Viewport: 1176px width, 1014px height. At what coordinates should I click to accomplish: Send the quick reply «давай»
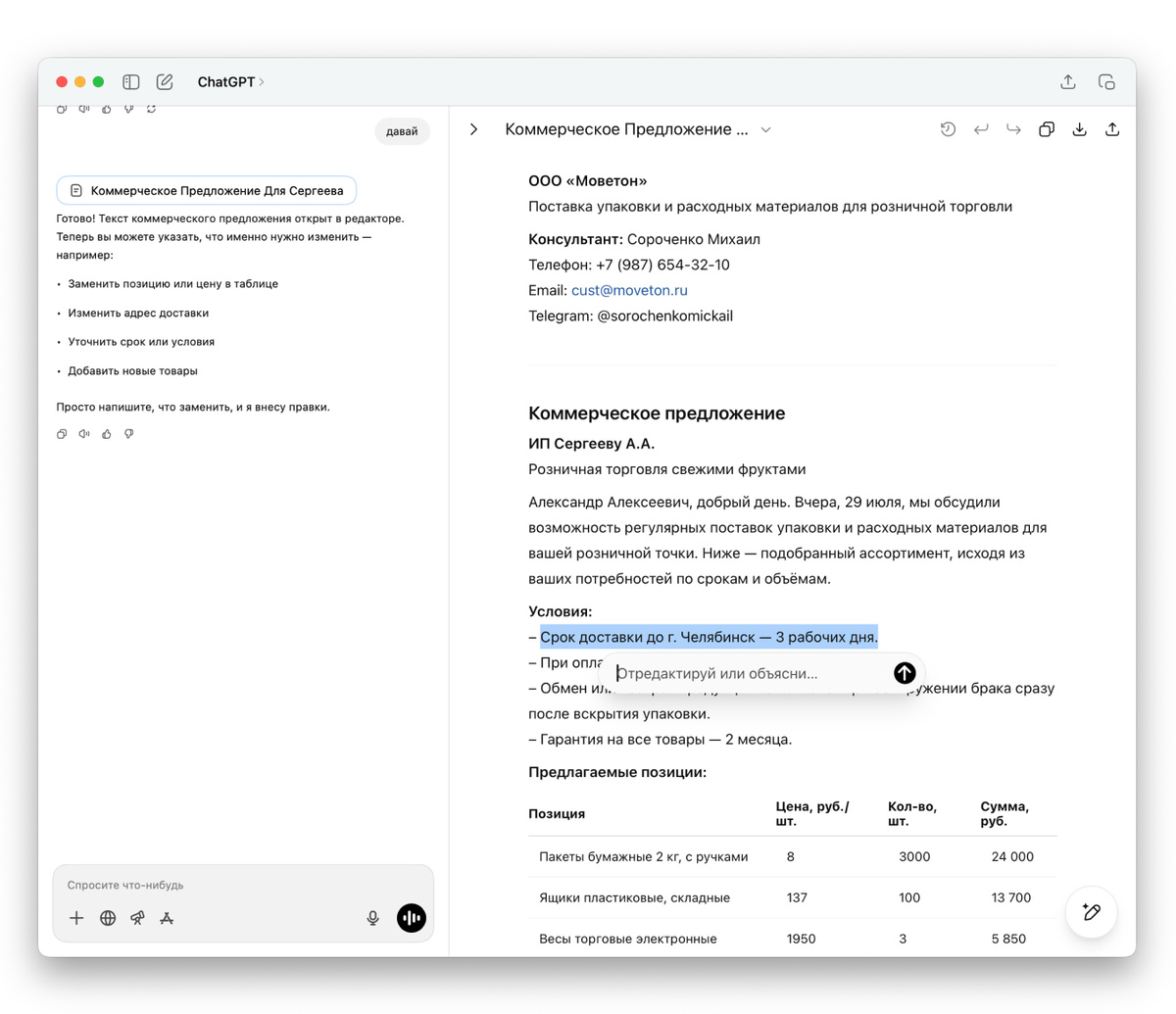click(402, 131)
